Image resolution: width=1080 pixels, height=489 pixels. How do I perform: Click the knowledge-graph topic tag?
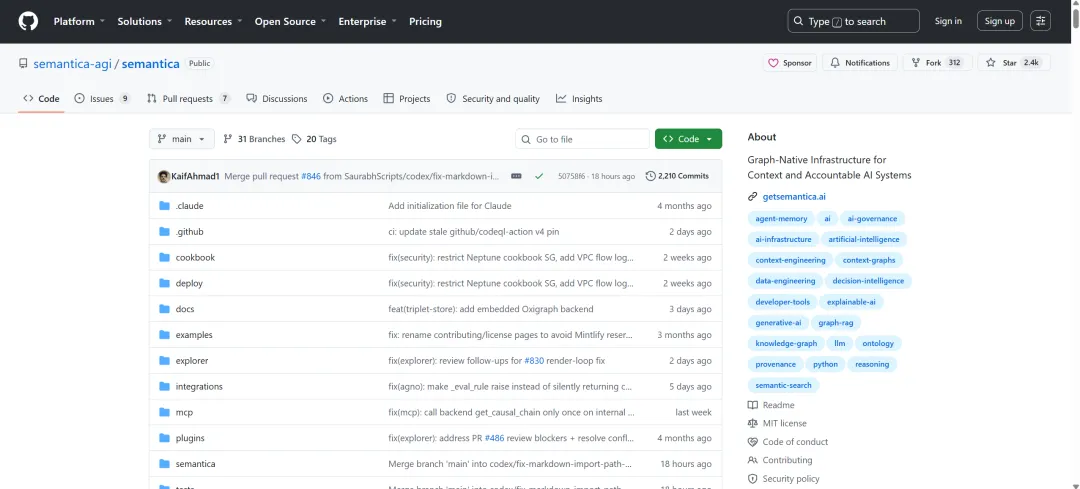(786, 343)
